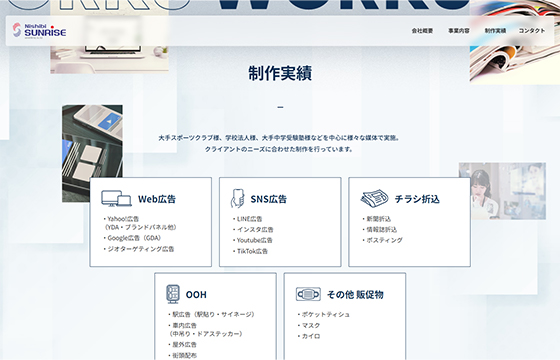
Task: Select the SNS広告 card heading
Action: pyautogui.click(x=269, y=199)
